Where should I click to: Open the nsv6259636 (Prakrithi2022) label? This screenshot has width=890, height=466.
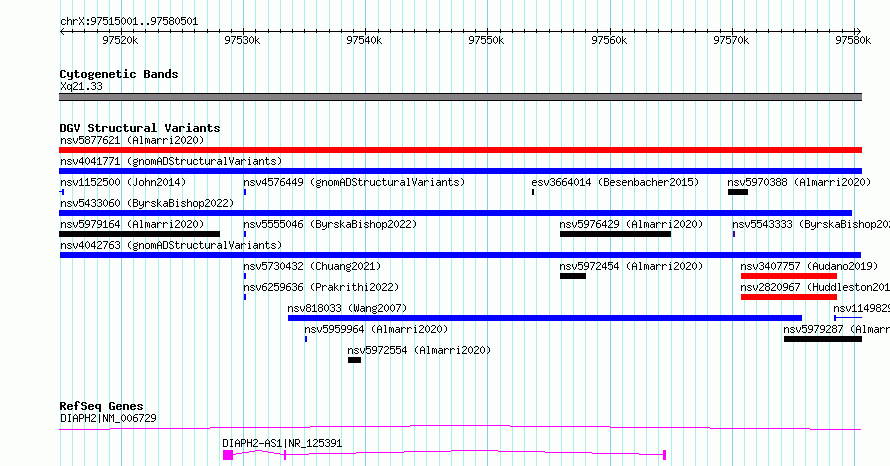[x=321, y=287]
